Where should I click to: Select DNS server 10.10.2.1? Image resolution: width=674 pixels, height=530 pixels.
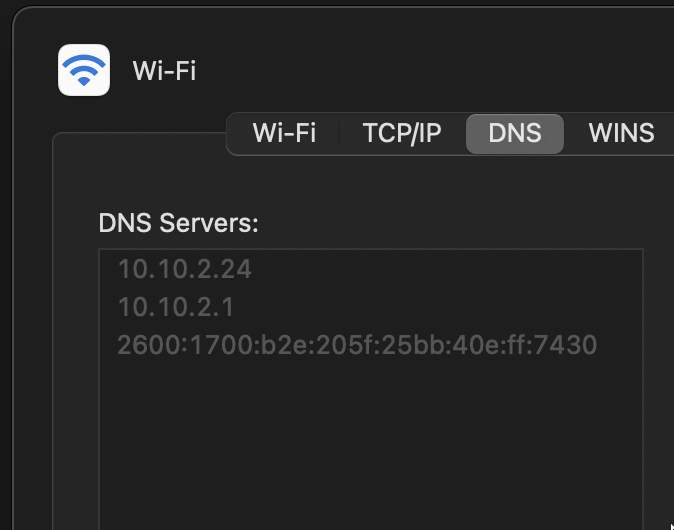(175, 307)
